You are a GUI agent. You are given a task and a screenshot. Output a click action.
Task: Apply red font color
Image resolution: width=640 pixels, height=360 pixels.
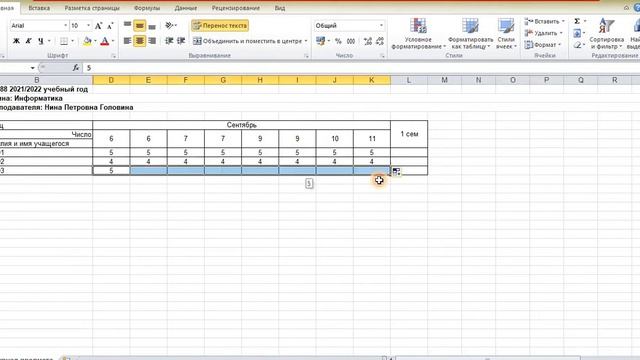(x=104, y=41)
